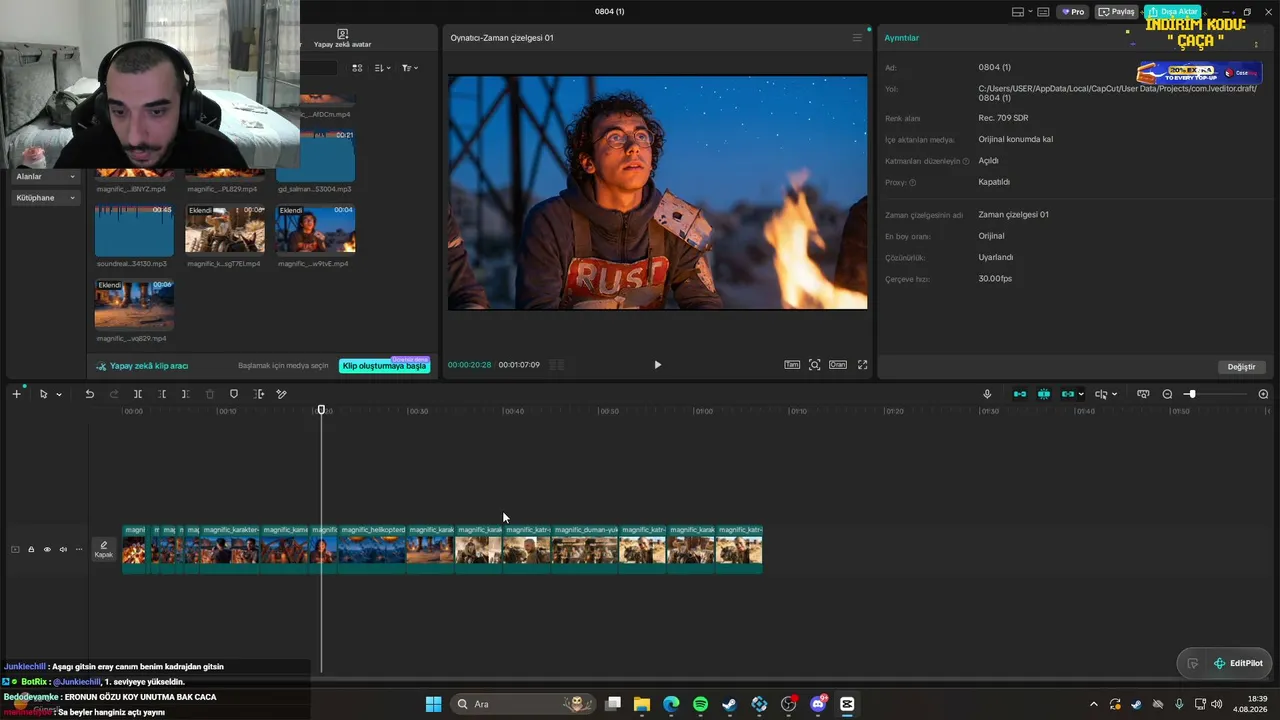Viewport: 1280px width, 720px height.
Task: Enter fullscreen preview mode
Action: 862,365
